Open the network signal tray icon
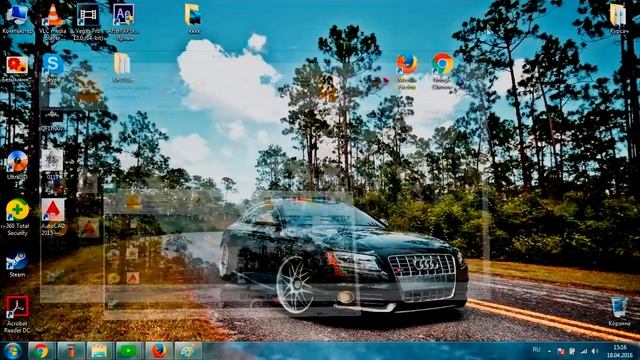Viewport: 640px width, 360px height. coord(584,351)
